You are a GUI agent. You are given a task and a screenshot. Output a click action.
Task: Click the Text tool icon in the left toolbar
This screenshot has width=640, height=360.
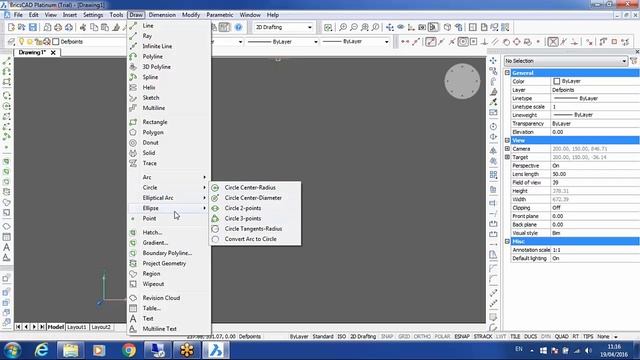click(x=7, y=247)
